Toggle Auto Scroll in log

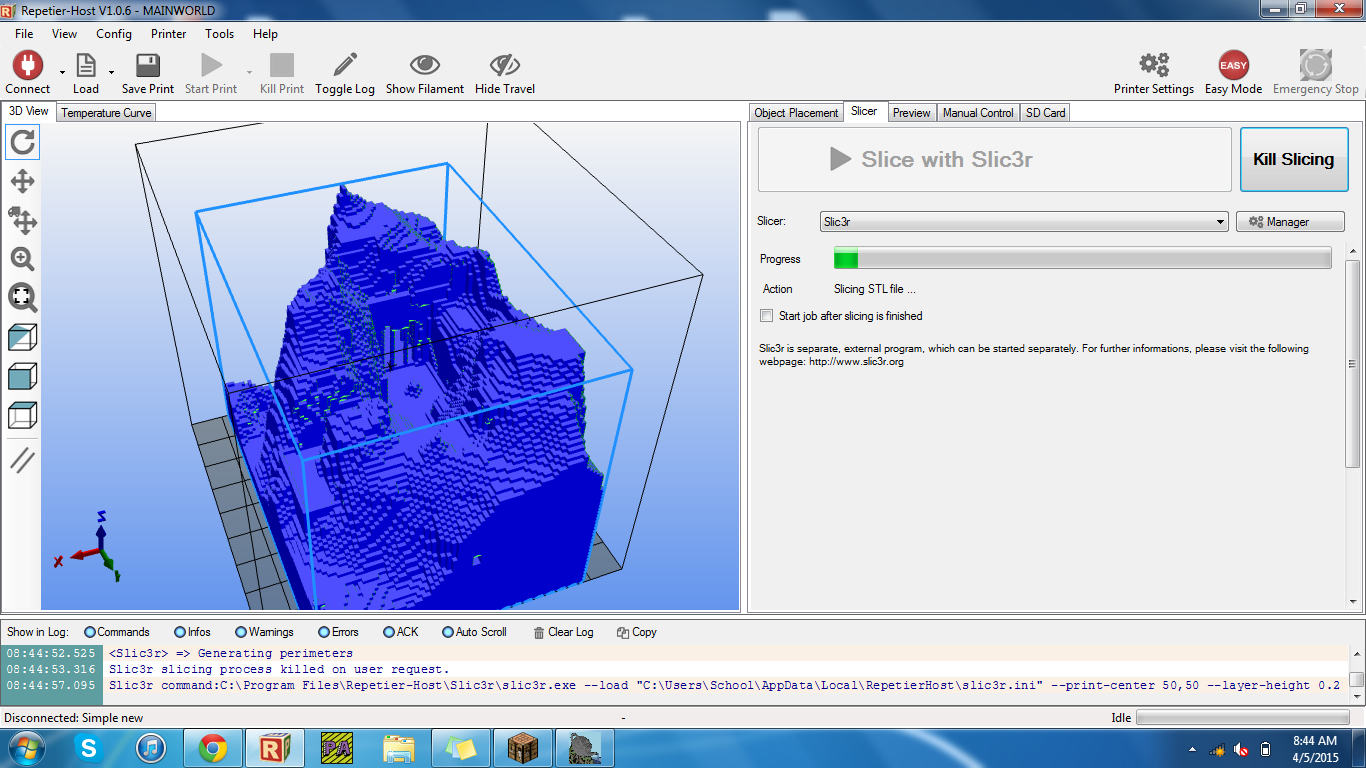[448, 632]
